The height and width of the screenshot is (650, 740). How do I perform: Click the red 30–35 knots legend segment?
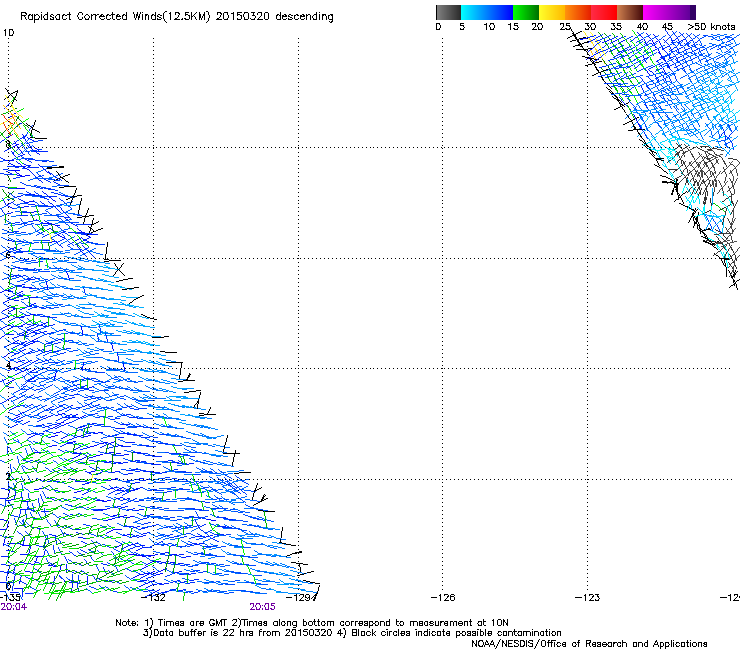pyautogui.click(x=604, y=12)
